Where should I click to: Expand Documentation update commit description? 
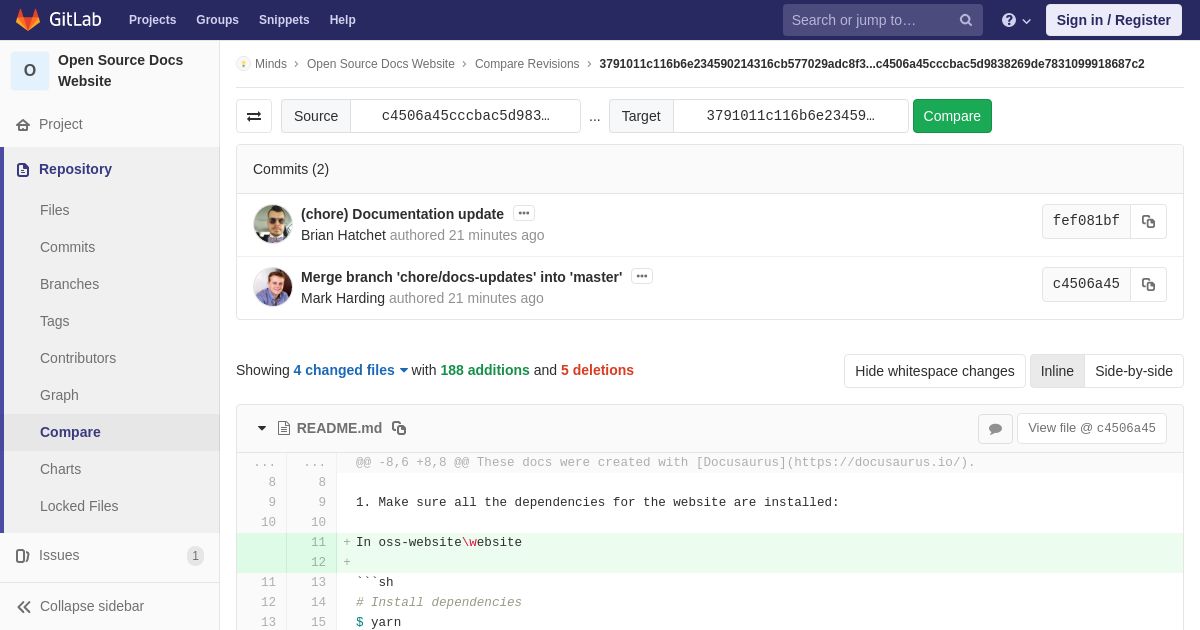point(524,213)
